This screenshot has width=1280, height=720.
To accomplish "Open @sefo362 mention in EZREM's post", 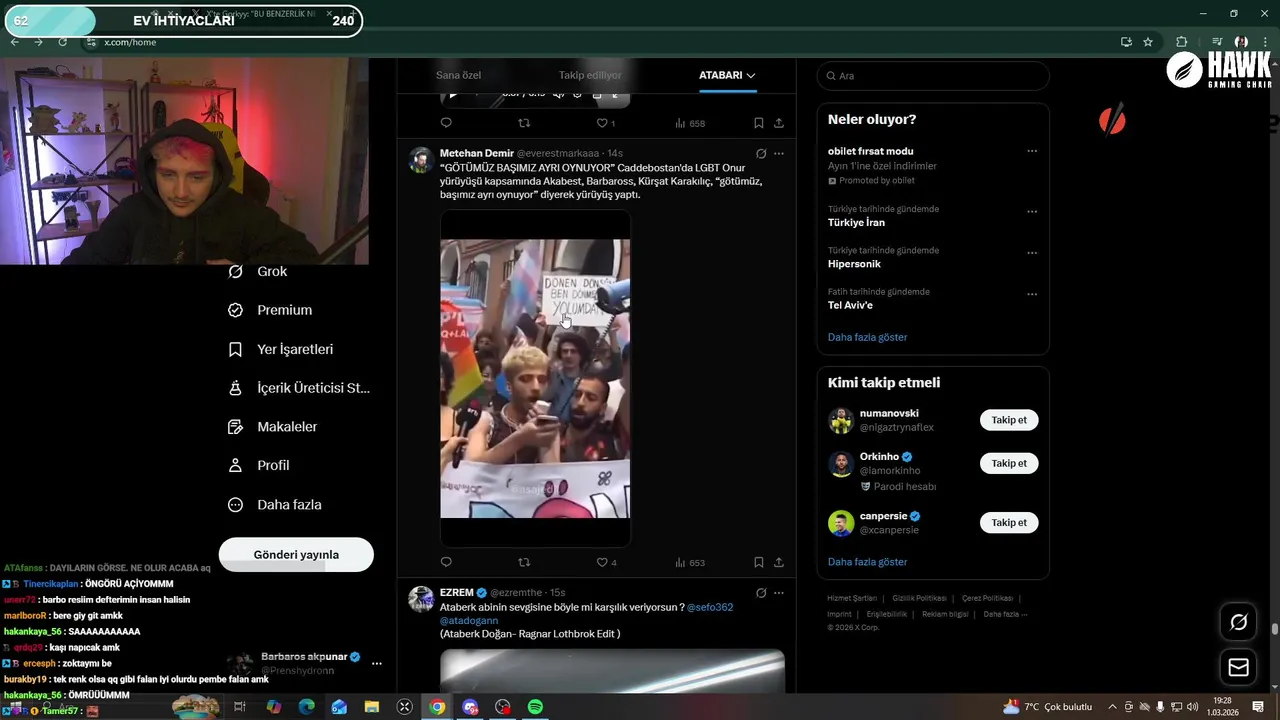I will pyautogui.click(x=710, y=607).
